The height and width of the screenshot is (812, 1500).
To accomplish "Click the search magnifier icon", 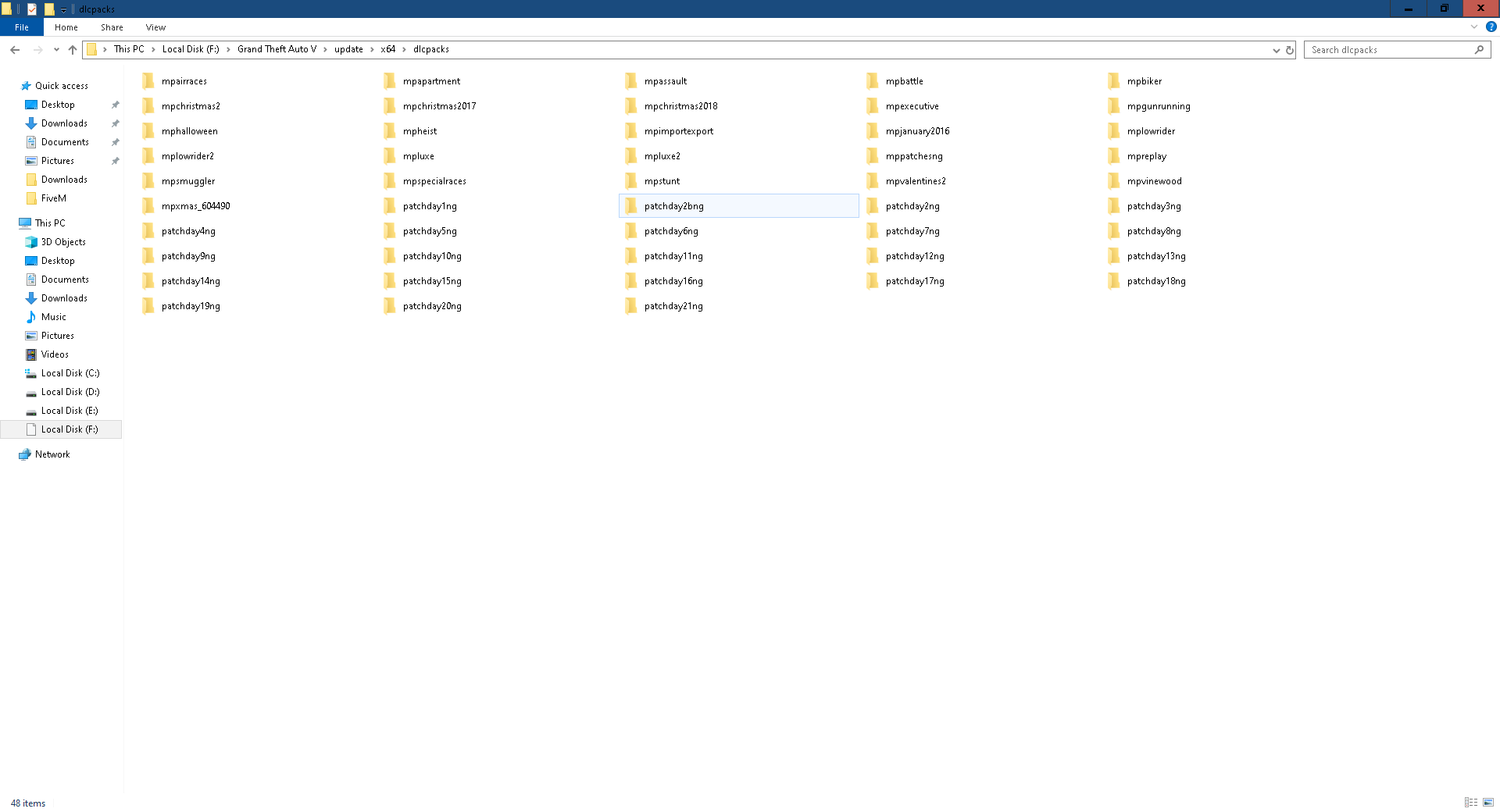I will pyautogui.click(x=1479, y=49).
